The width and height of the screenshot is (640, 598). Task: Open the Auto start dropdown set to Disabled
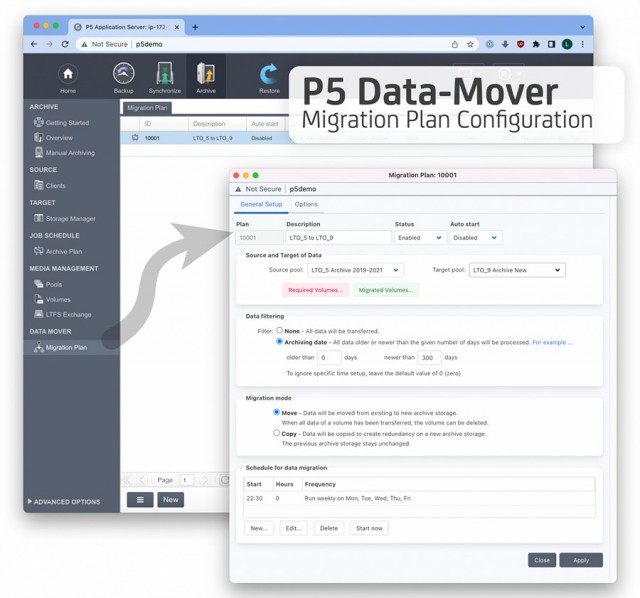pos(476,238)
